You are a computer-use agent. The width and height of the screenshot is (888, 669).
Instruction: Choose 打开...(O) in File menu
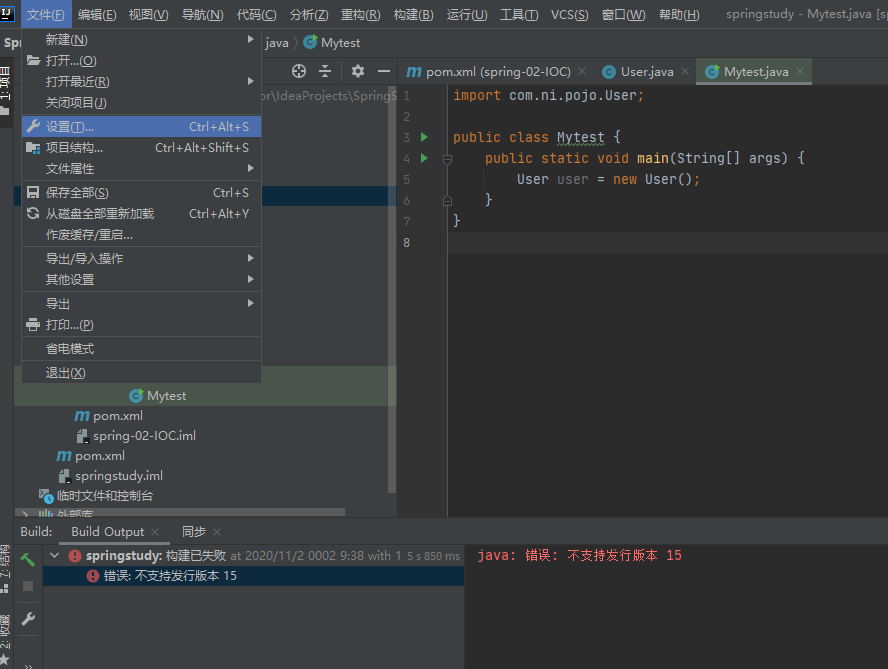pyautogui.click(x=142, y=61)
